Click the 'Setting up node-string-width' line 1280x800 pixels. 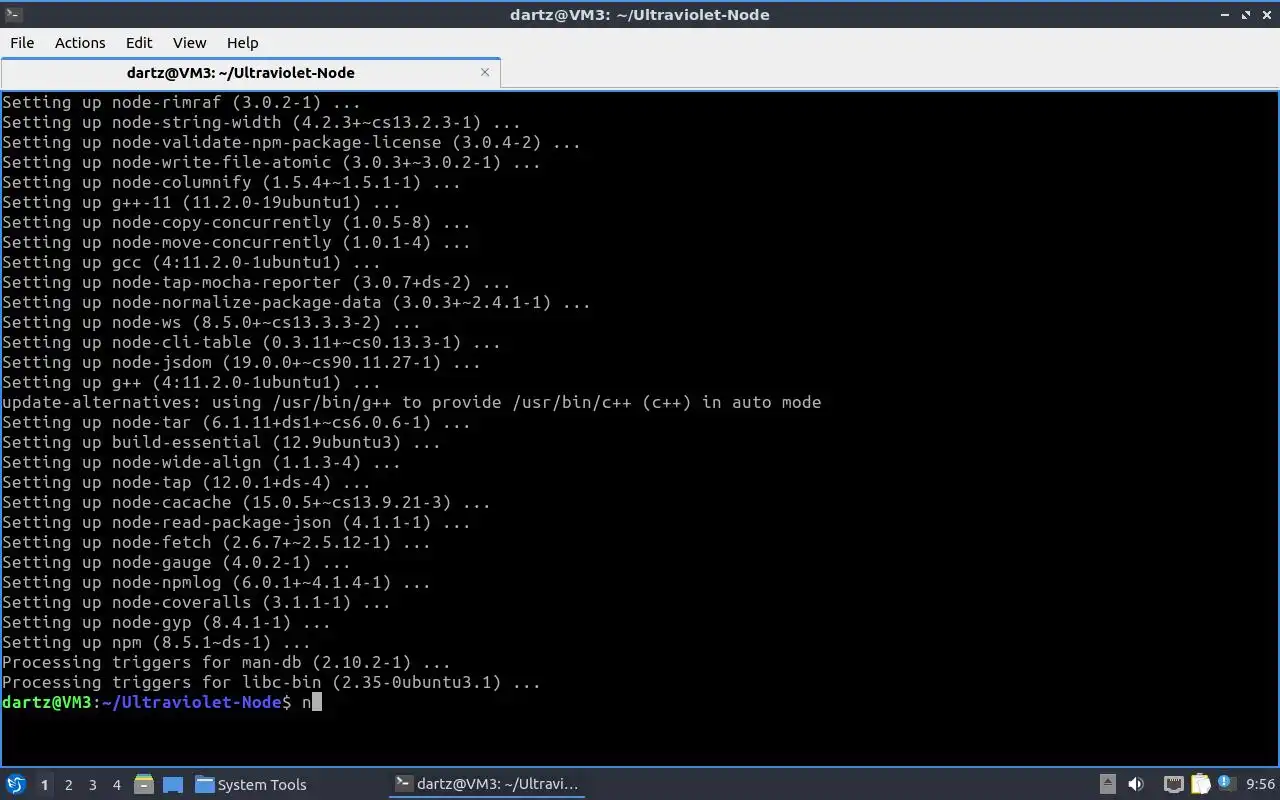tap(261, 122)
